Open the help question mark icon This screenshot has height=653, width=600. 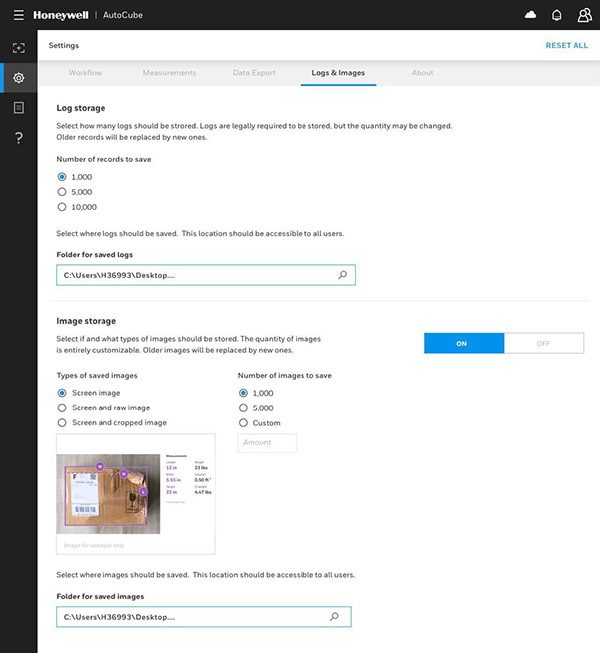19,137
